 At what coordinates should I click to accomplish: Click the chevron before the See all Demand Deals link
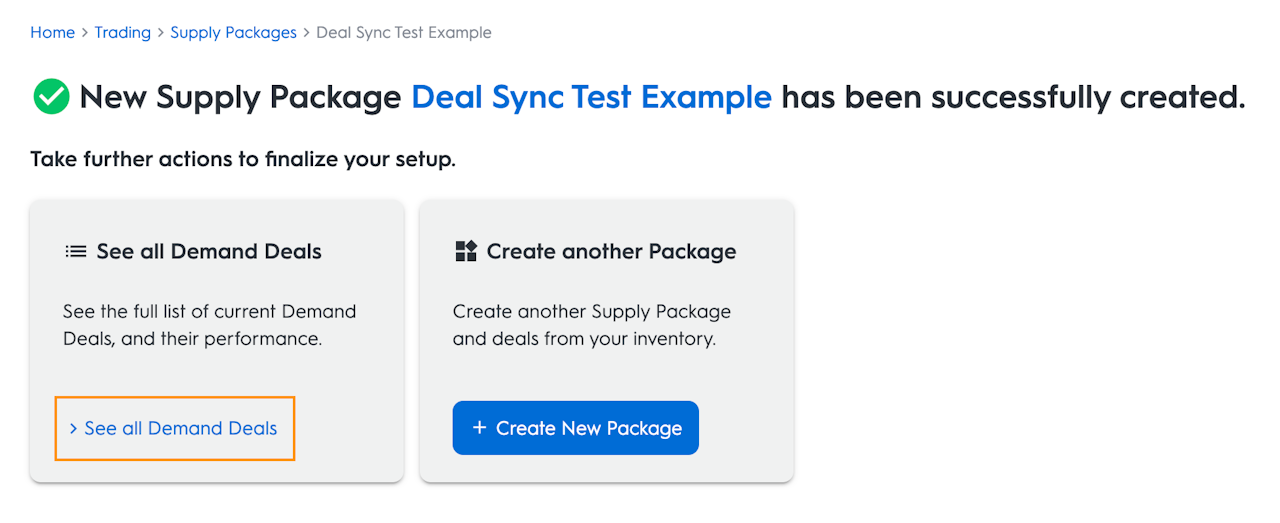[73, 428]
